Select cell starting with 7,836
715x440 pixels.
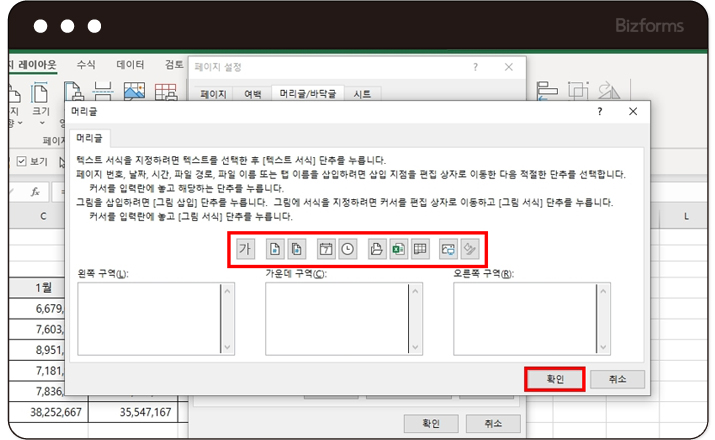pyautogui.click(x=37, y=391)
